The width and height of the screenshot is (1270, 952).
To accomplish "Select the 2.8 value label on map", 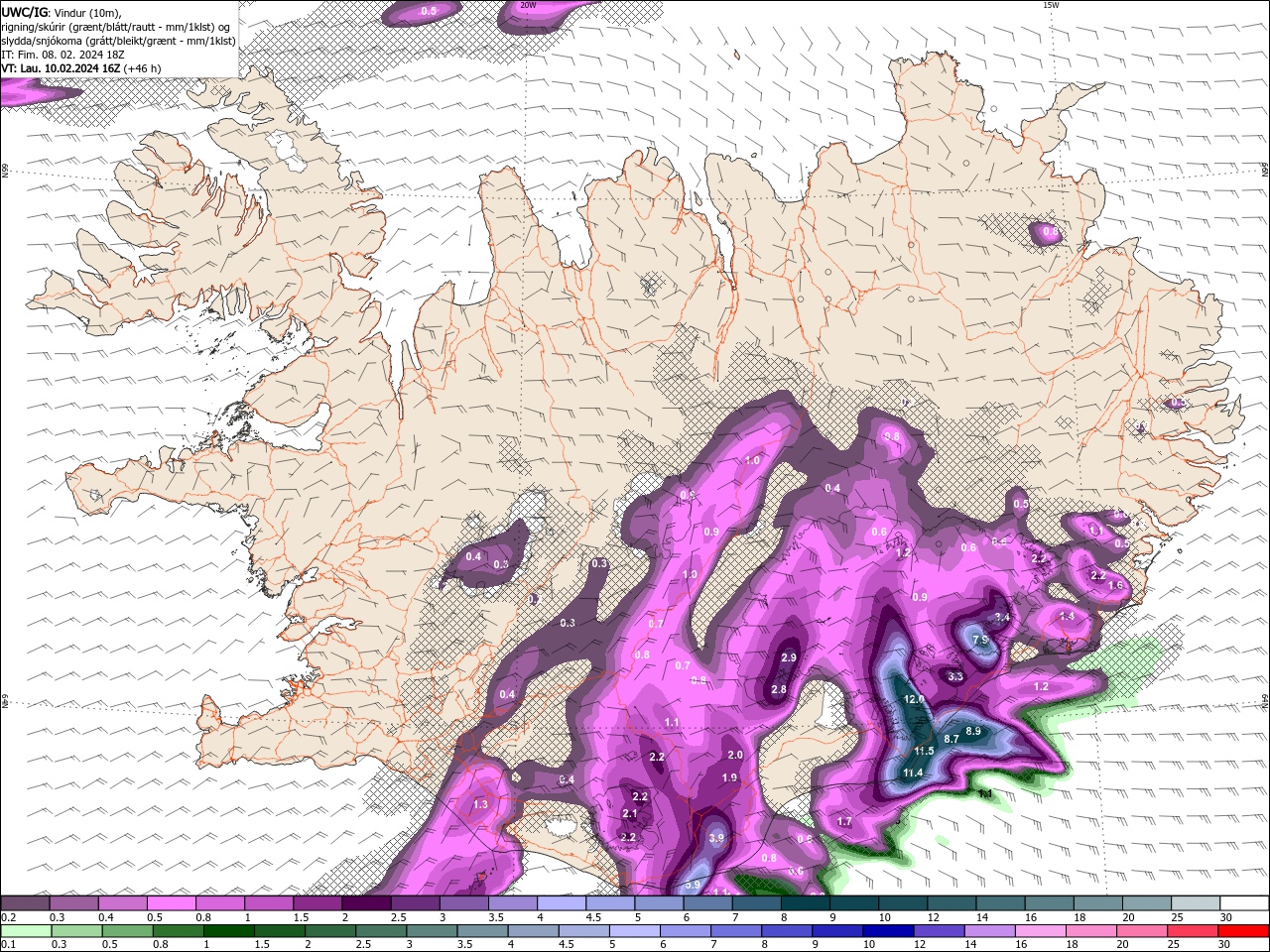I will [779, 689].
